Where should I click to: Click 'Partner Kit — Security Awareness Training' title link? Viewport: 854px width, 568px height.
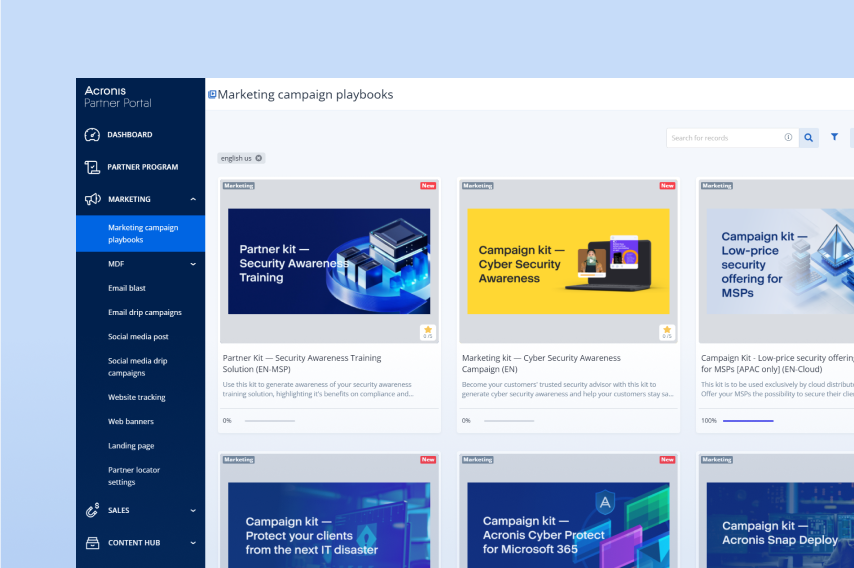tap(302, 363)
